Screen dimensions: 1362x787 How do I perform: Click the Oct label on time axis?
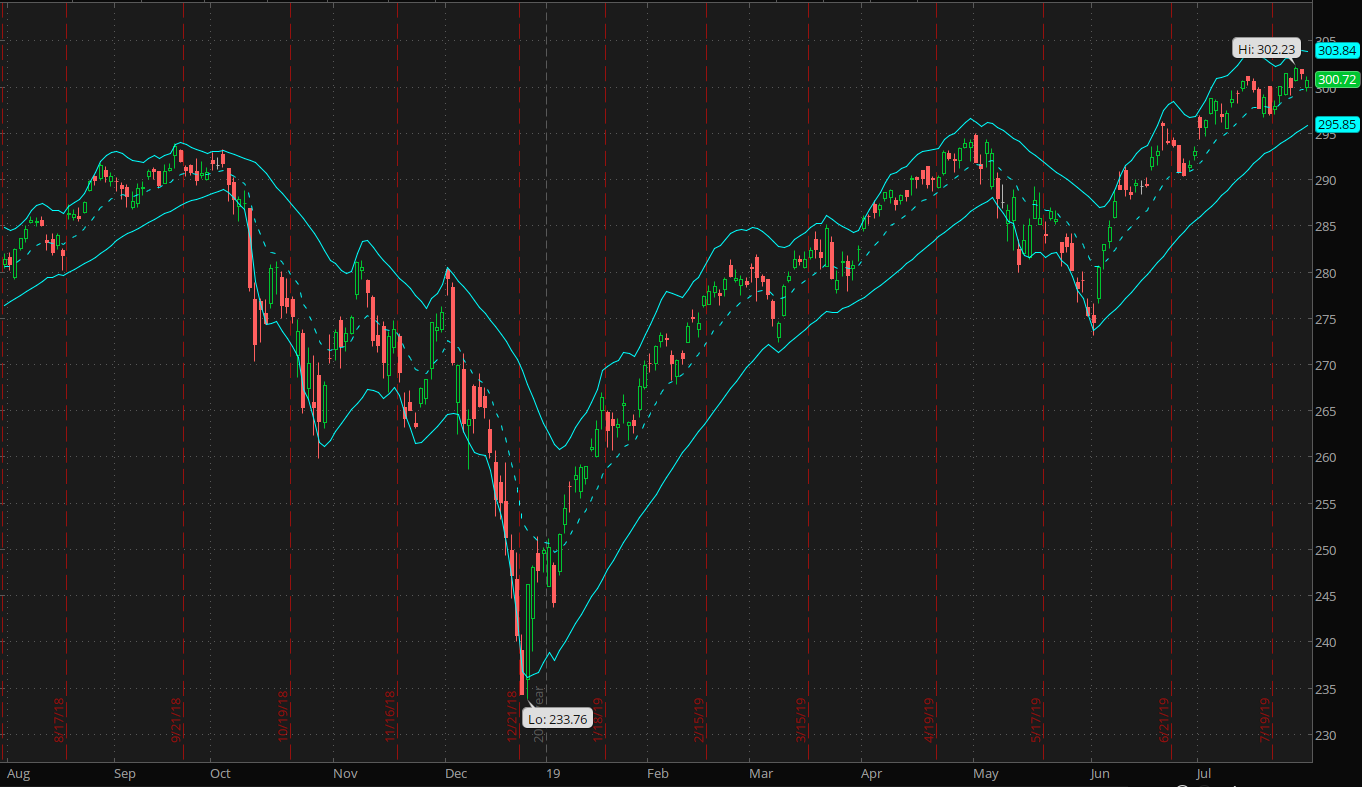coord(220,774)
